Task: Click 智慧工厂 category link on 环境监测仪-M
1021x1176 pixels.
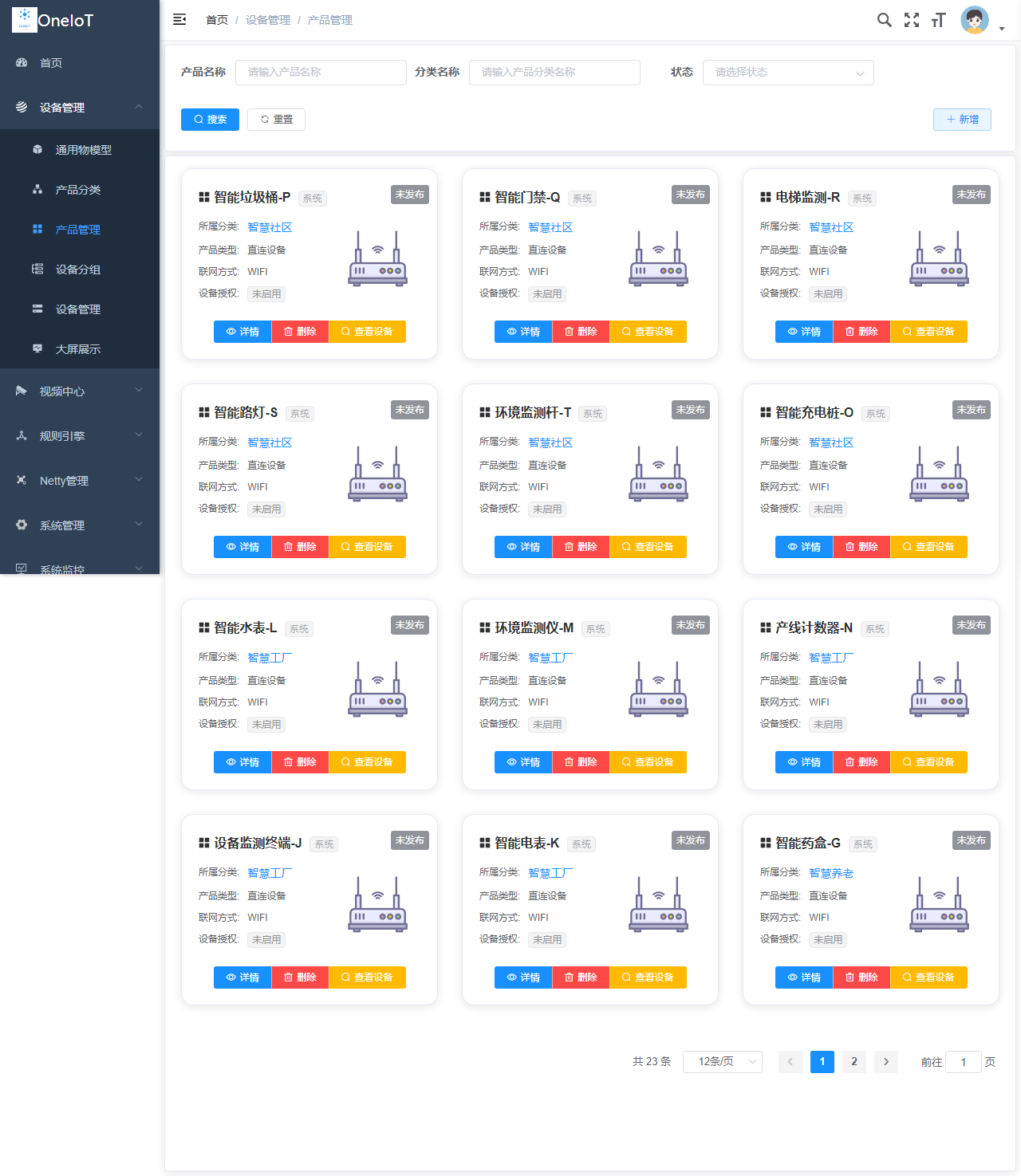Action: click(550, 658)
